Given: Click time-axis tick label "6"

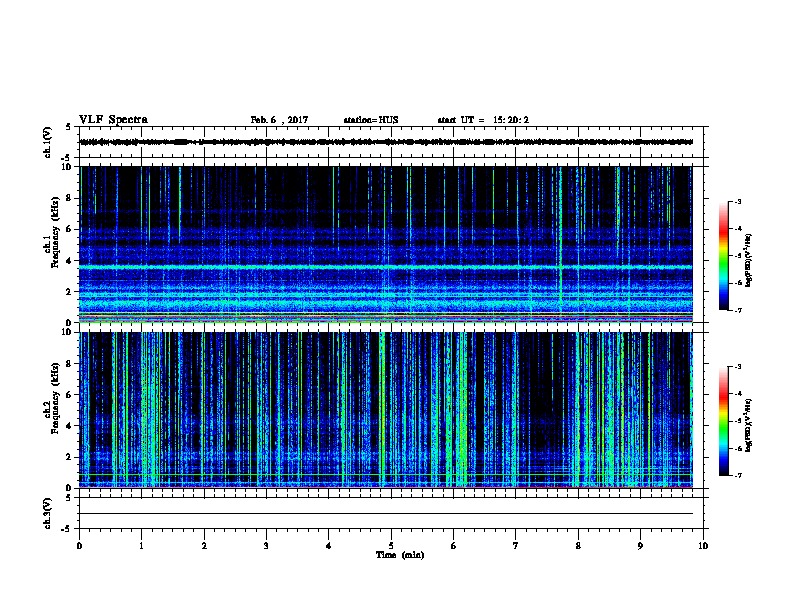Looking at the screenshot, I should (453, 546).
